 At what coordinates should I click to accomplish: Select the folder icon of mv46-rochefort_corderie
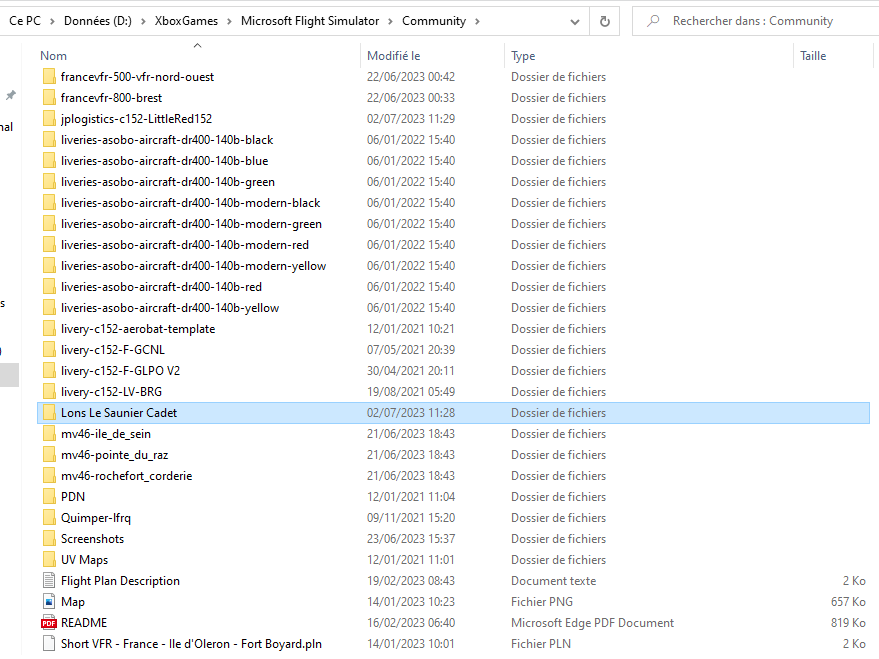click(49, 476)
